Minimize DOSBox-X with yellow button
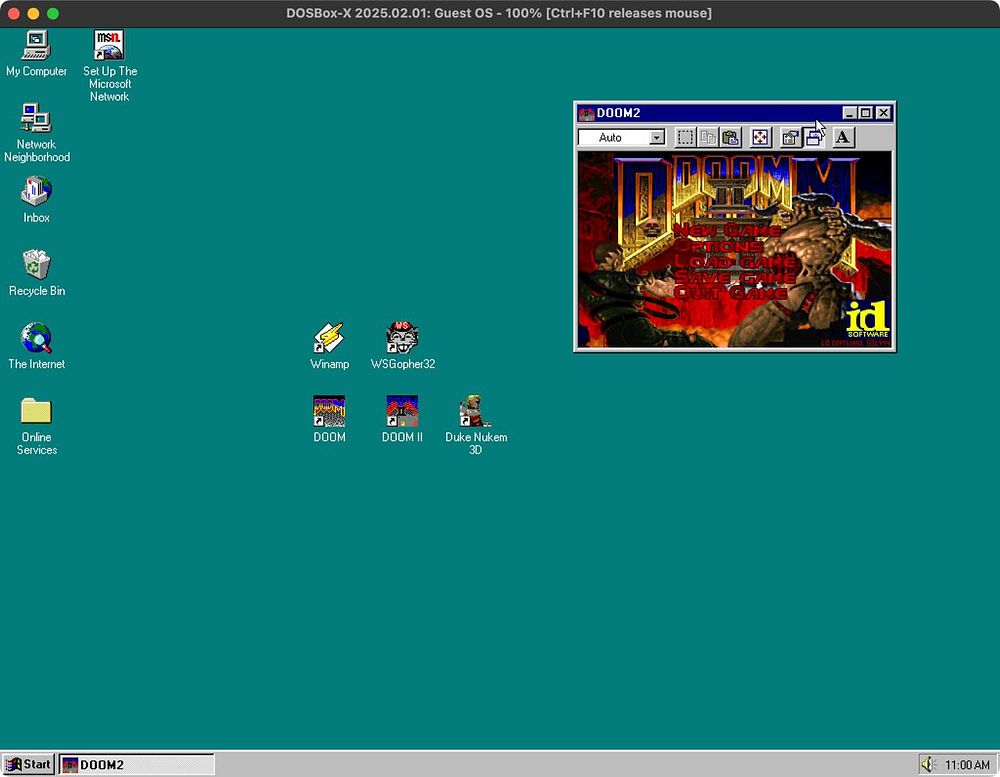 (x=33, y=13)
